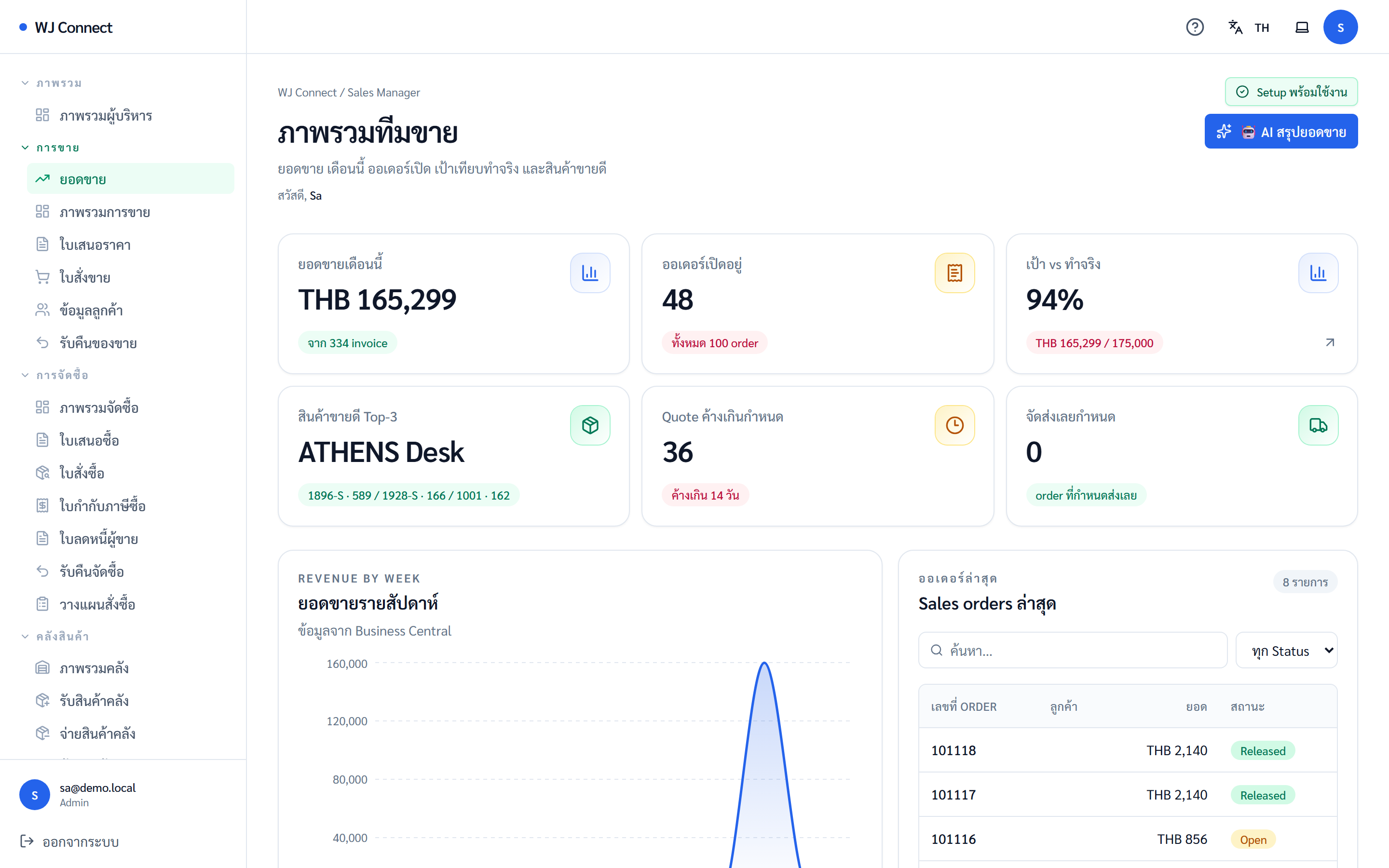Click the truck icon on จัดส่งเลยกำหนด card
The image size is (1389, 868).
1318,425
